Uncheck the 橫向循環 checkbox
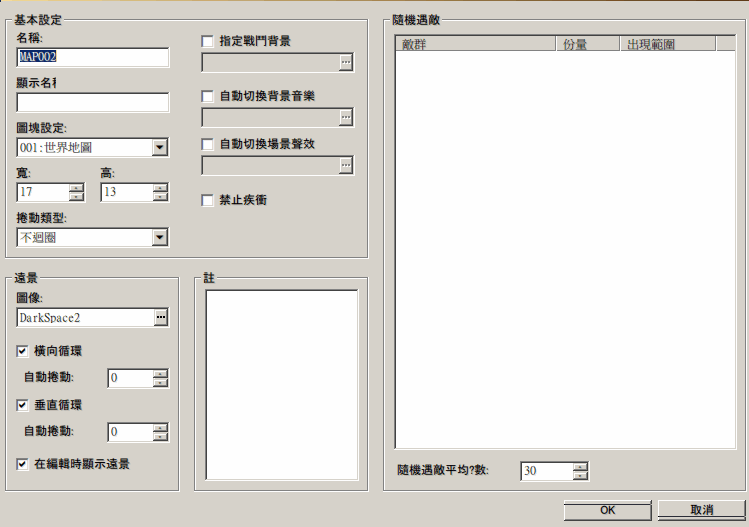 [x=22, y=352]
